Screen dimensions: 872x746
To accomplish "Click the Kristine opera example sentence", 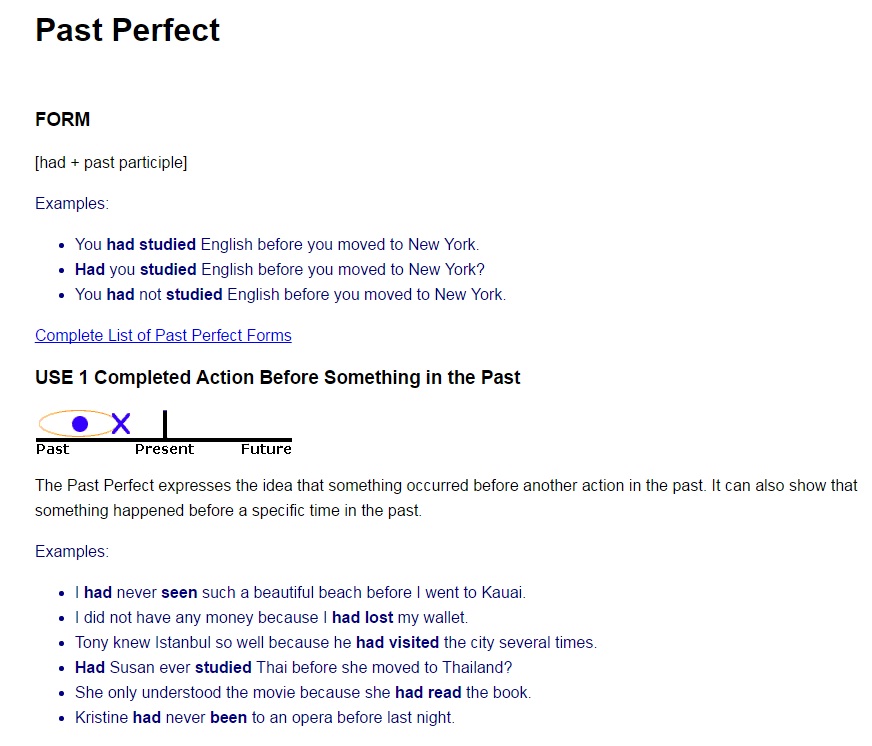I will (264, 717).
